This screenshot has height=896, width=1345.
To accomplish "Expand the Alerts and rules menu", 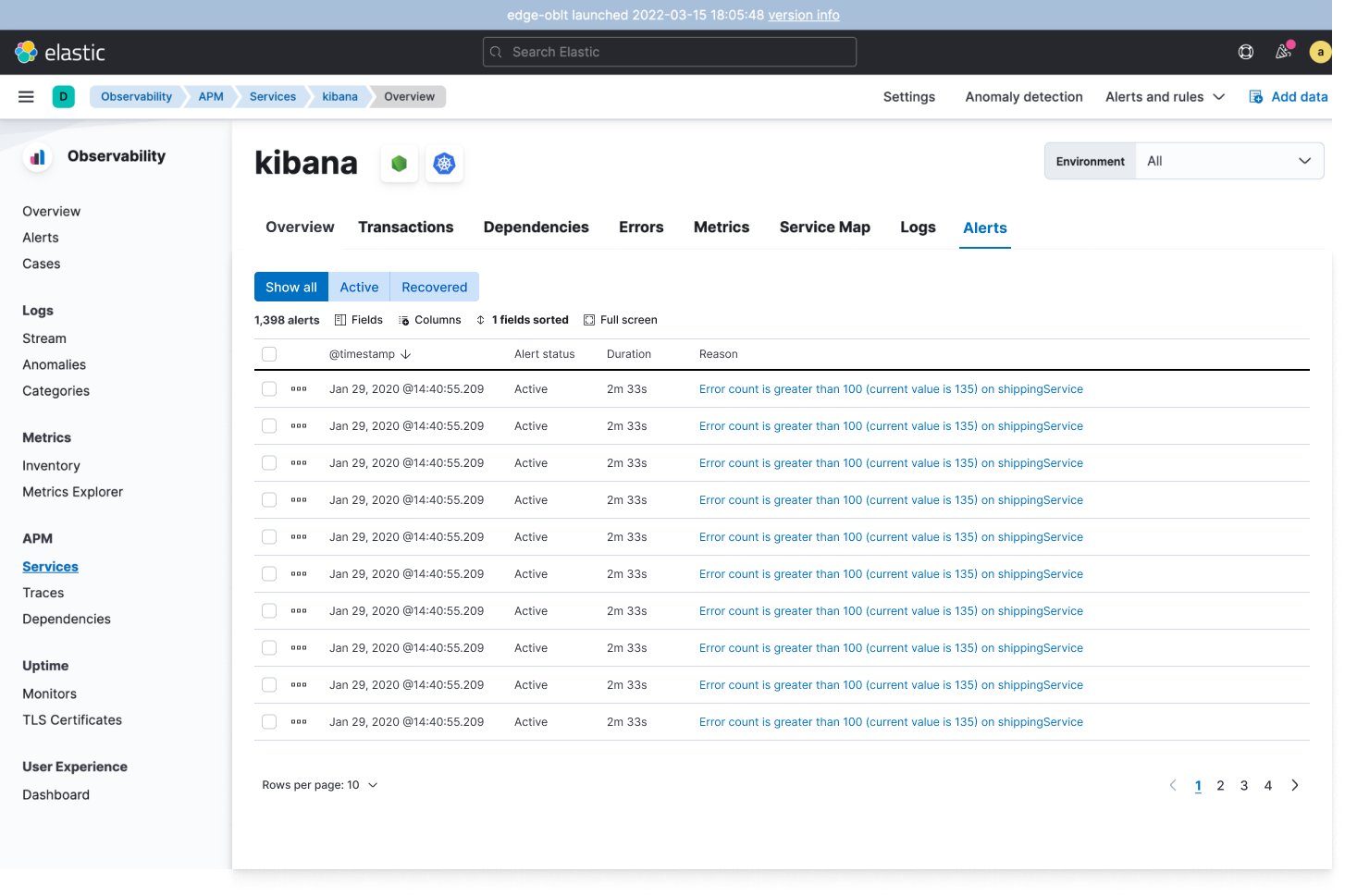I will click(1166, 97).
